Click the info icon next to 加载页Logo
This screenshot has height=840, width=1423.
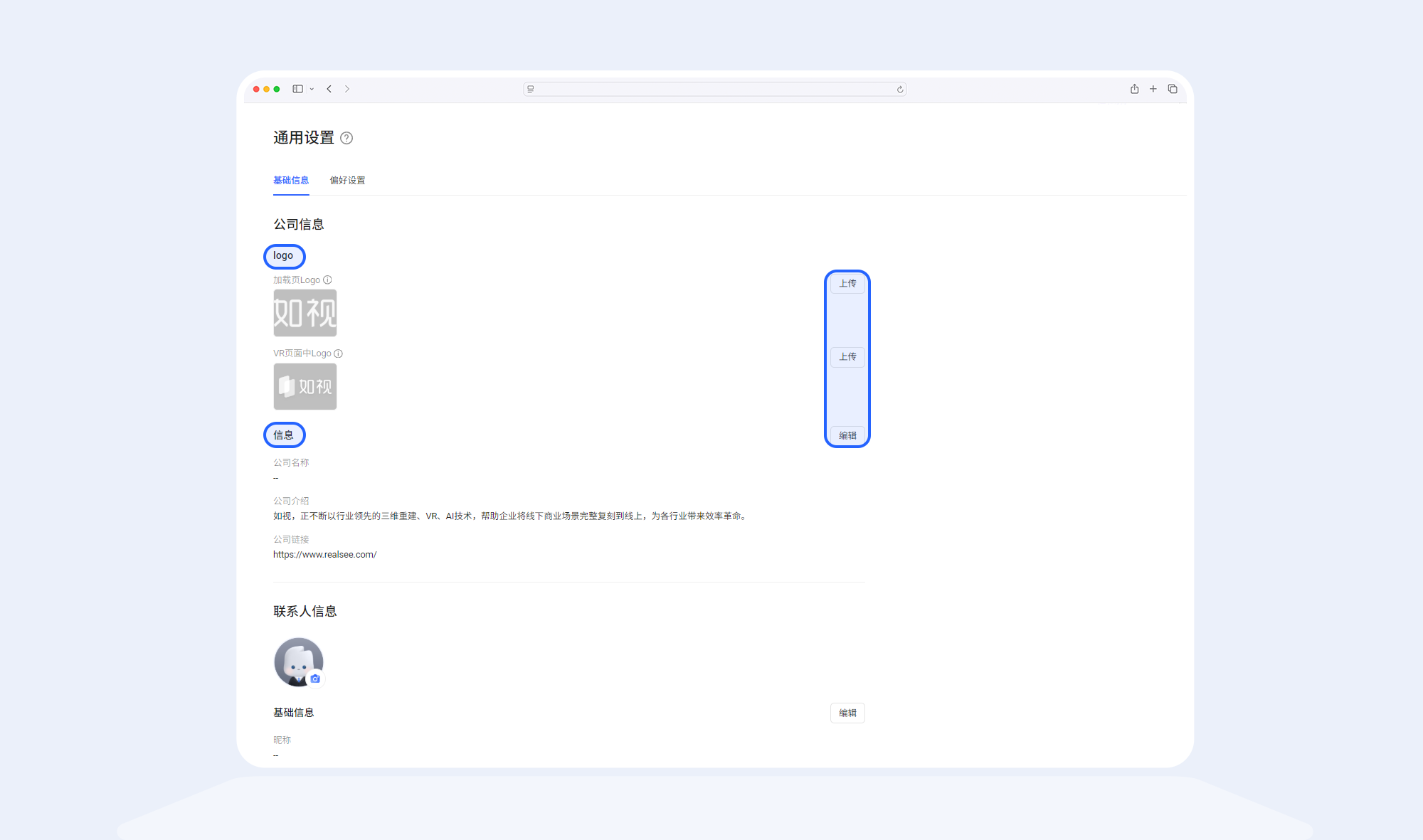pyautogui.click(x=327, y=280)
